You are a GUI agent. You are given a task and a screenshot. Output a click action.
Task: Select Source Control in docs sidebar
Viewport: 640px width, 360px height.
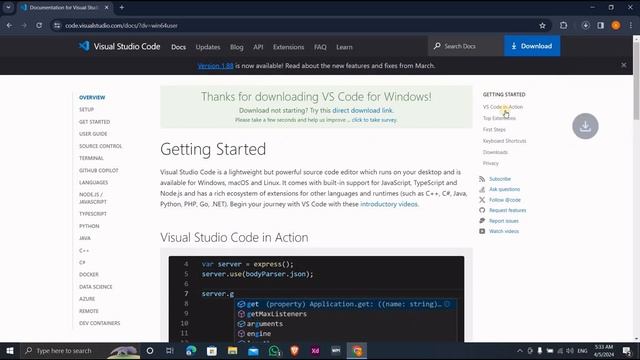100,146
